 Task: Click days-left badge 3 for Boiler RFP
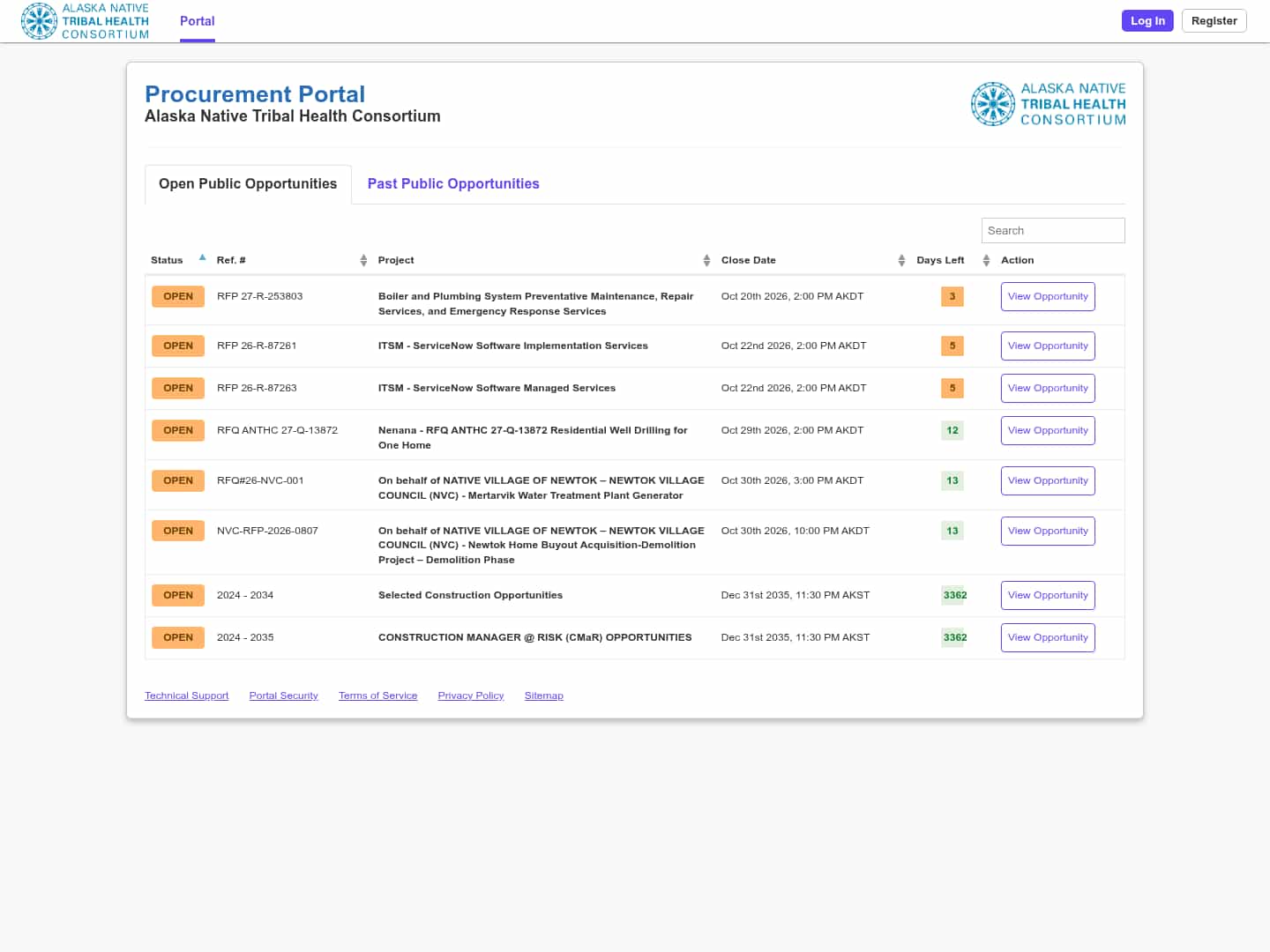coord(952,296)
